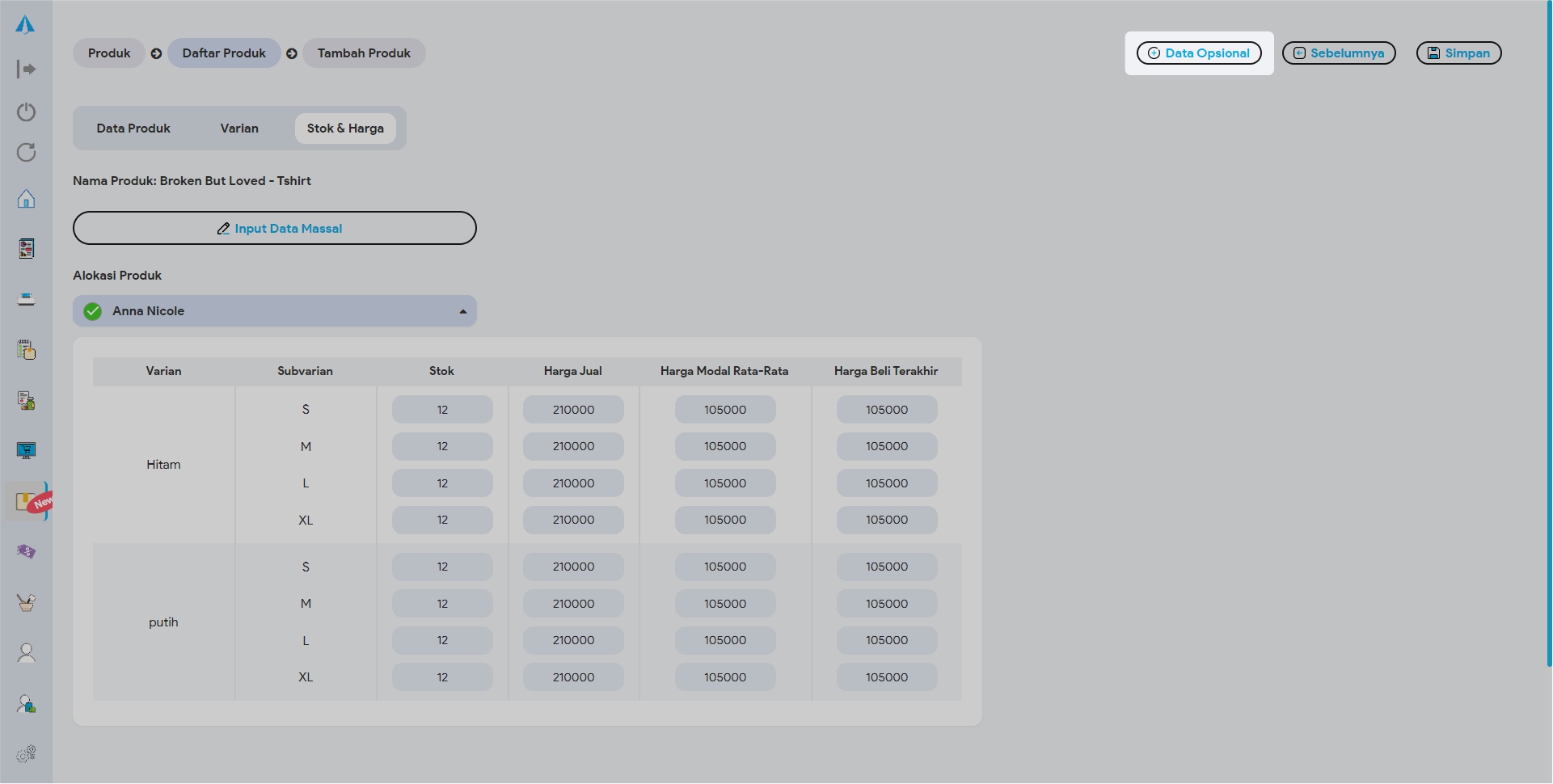Click the Data Opsional button

pos(1199,53)
